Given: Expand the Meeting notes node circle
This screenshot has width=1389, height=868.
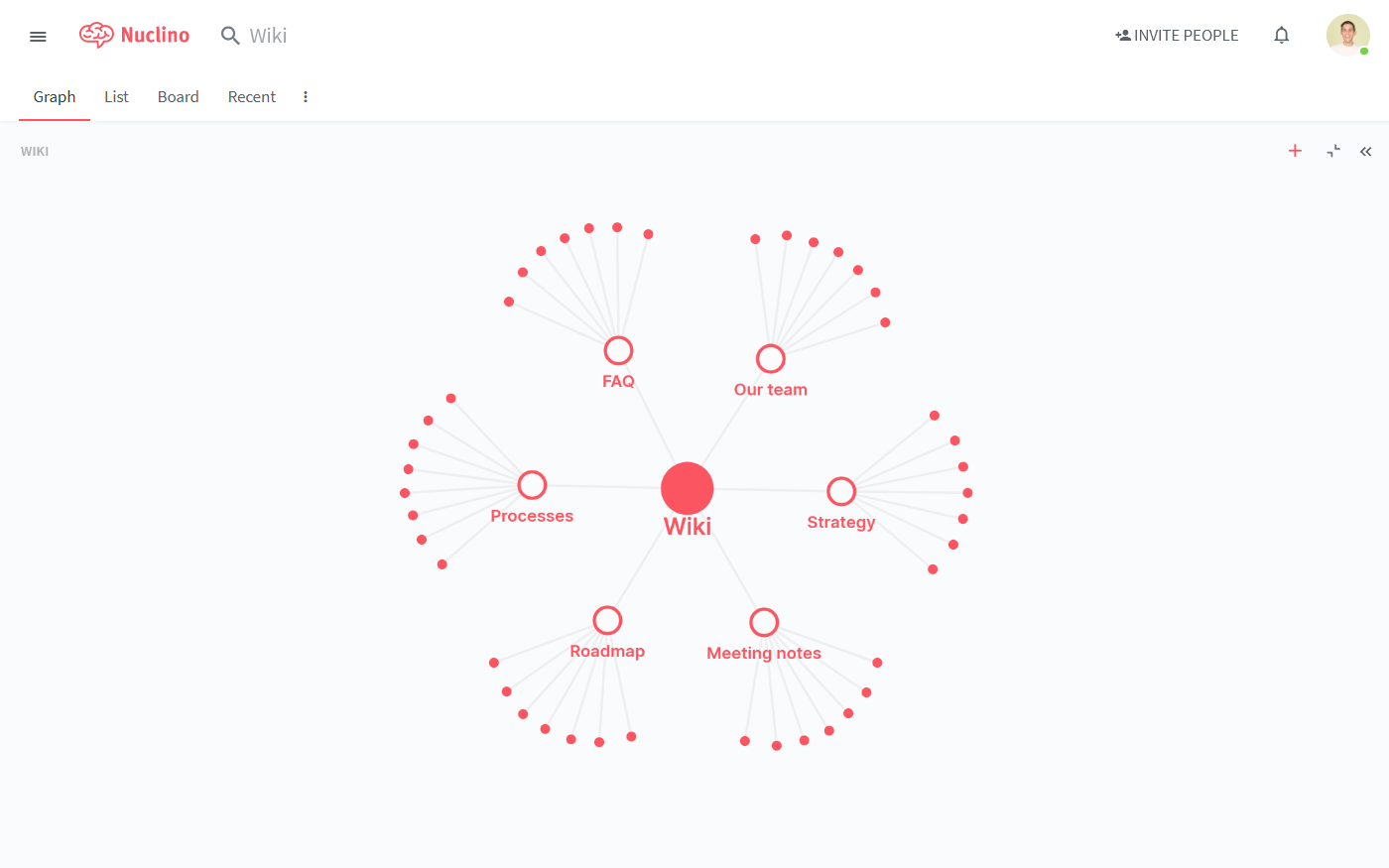Looking at the screenshot, I should tap(764, 622).
